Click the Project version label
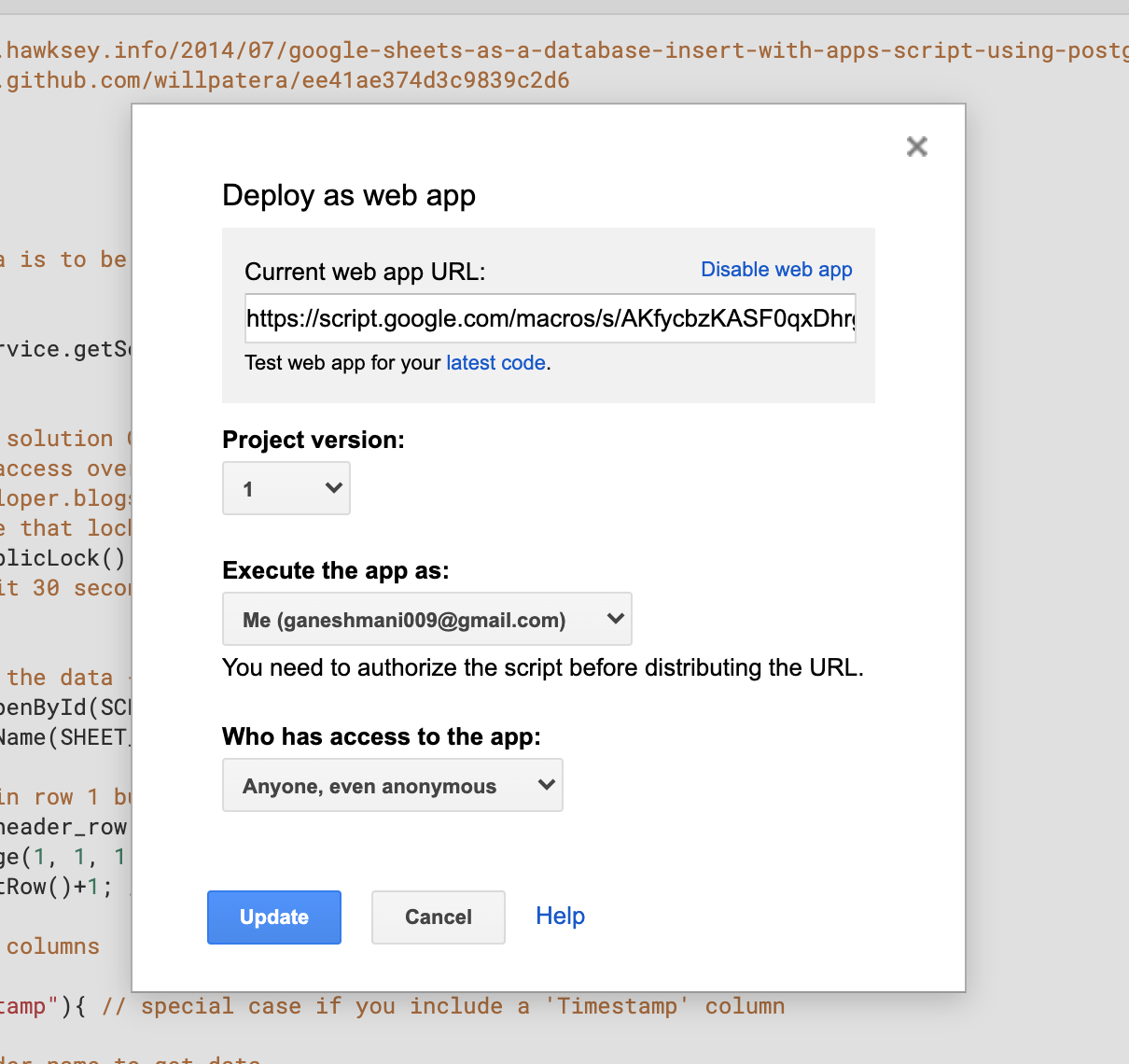Image resolution: width=1129 pixels, height=1064 pixels. click(314, 441)
